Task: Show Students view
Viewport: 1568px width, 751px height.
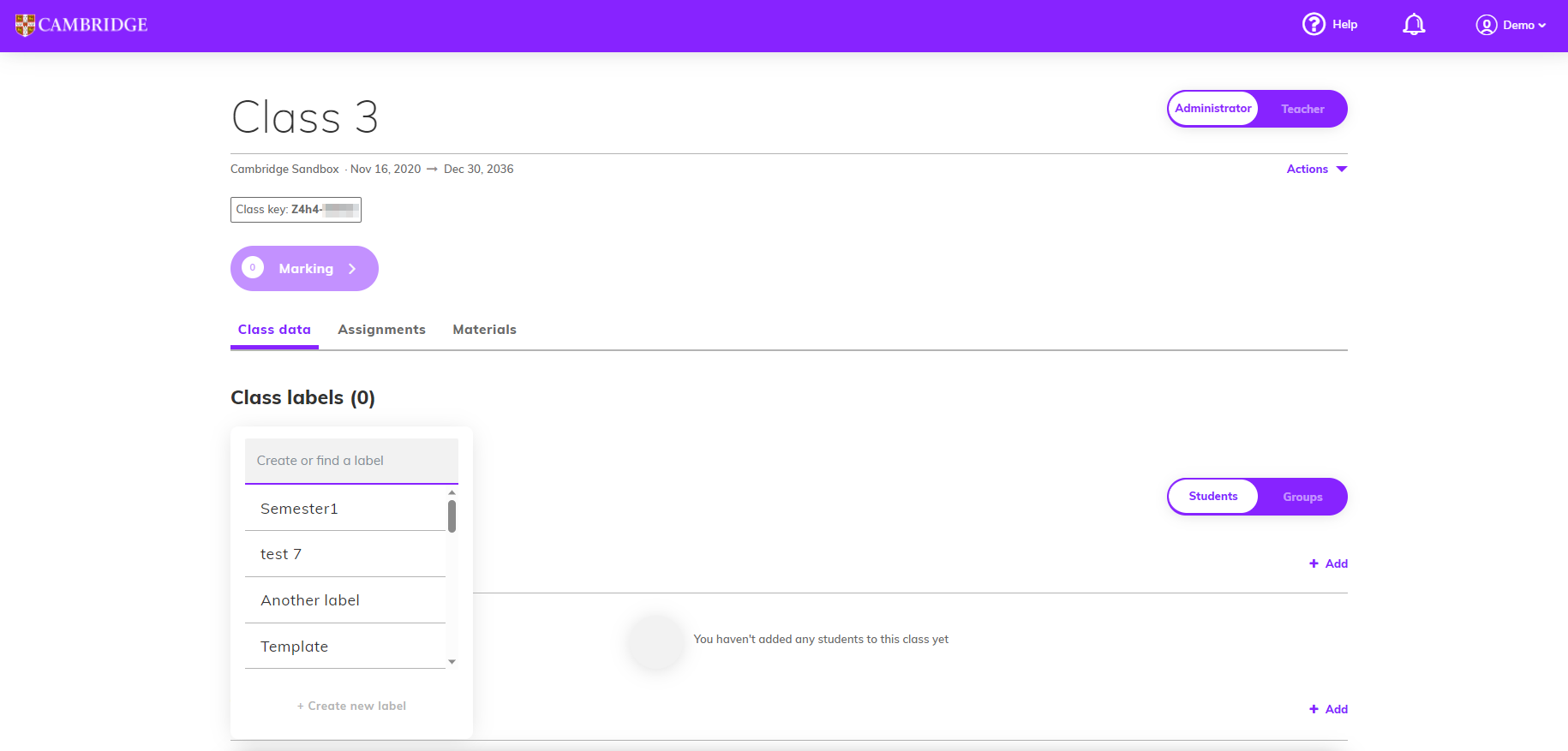Action: [1213, 497]
